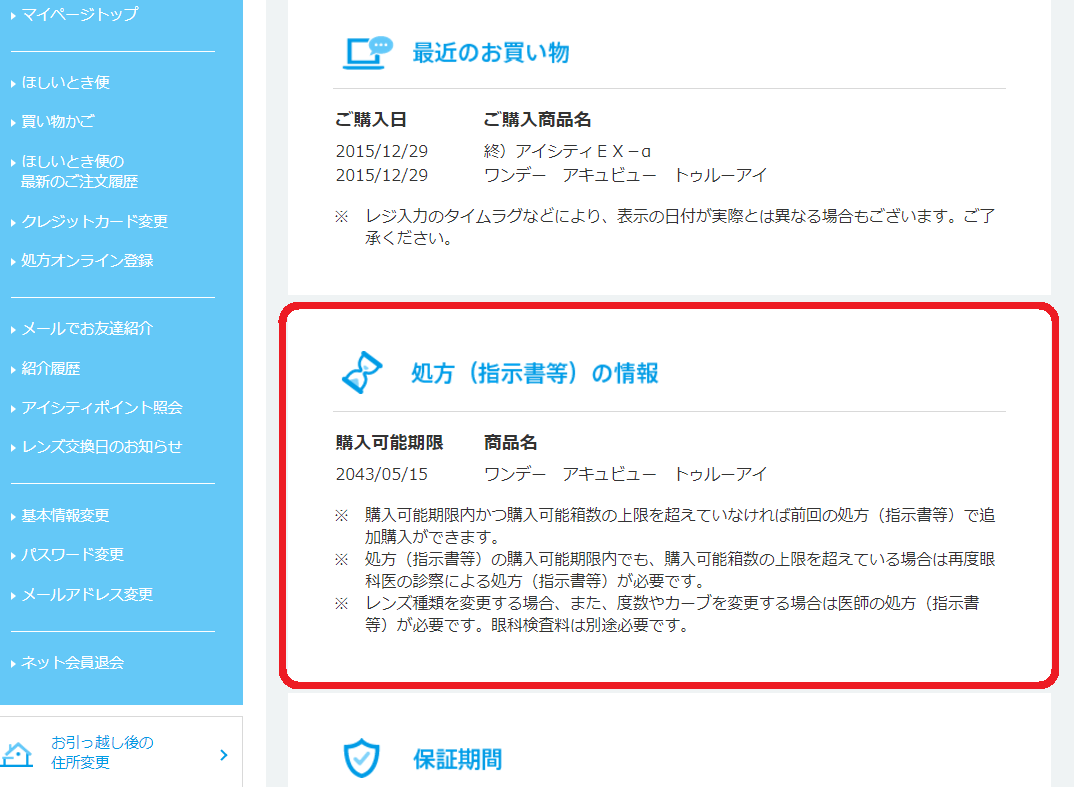Click メールでお友達紹介 in sidebar
The height and width of the screenshot is (787, 1082).
[87, 329]
